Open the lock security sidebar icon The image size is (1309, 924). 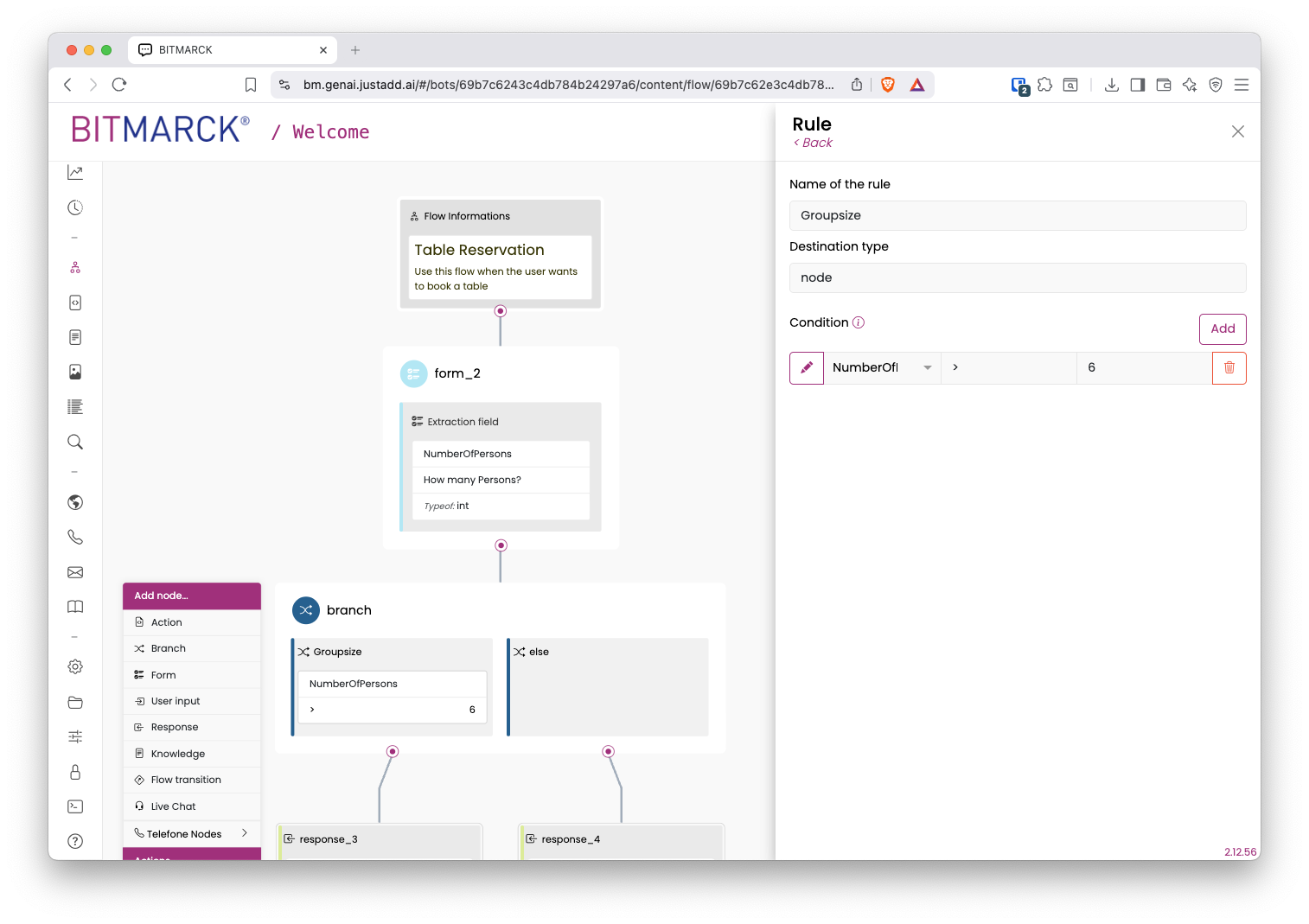[75, 772]
